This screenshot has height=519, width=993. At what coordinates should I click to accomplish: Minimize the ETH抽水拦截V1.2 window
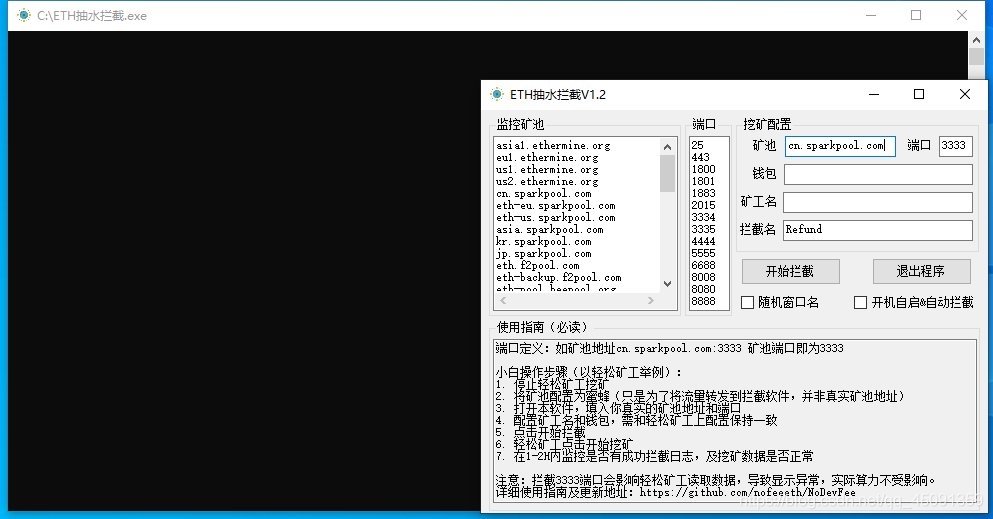pos(874,94)
